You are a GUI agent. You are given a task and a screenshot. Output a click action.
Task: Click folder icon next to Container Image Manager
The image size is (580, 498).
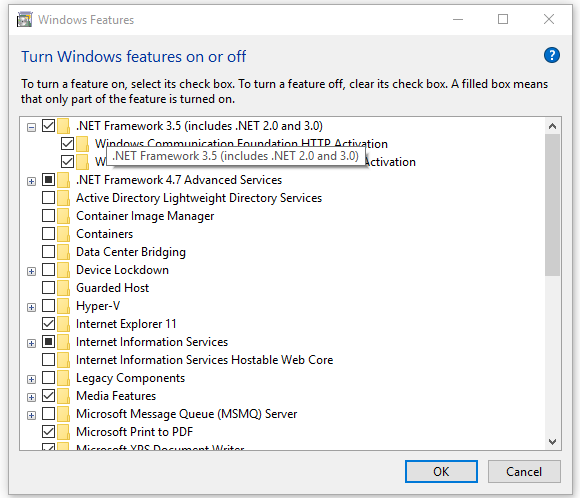(64, 216)
